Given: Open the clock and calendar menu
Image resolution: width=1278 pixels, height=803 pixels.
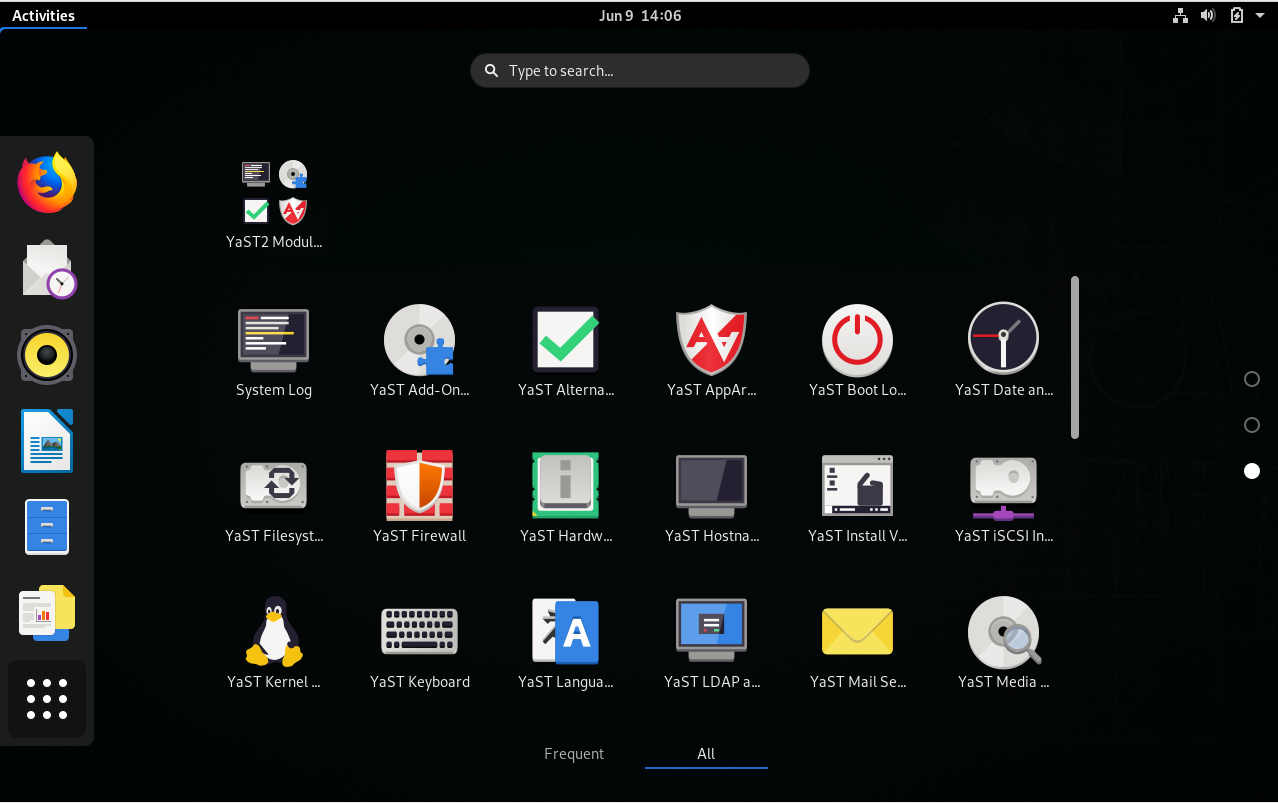Looking at the screenshot, I should pyautogui.click(x=639, y=15).
